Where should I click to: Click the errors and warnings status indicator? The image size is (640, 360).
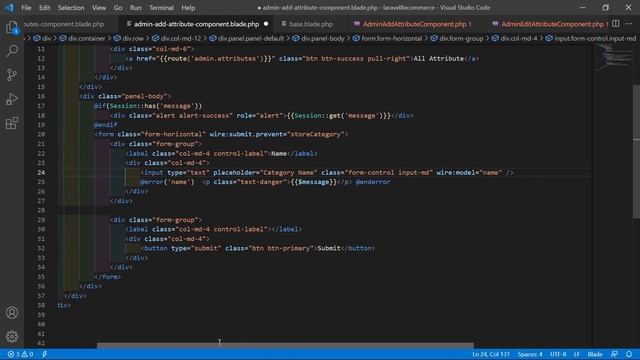[20, 354]
